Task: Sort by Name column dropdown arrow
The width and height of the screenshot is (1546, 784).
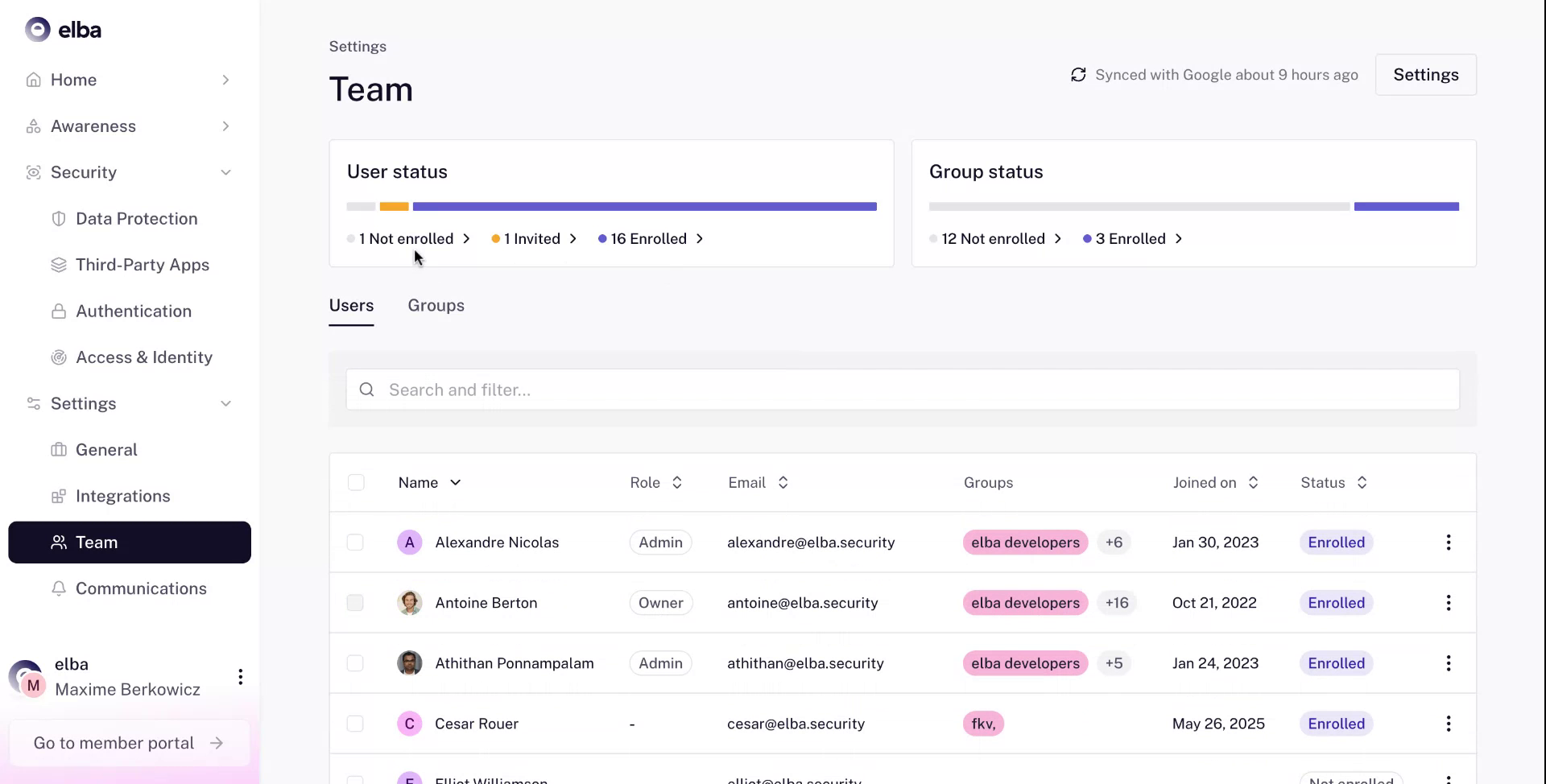Action: [x=456, y=482]
